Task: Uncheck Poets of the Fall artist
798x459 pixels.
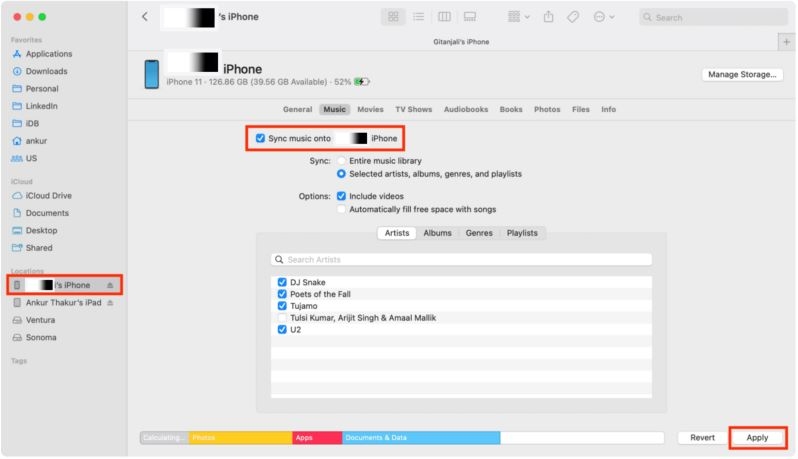Action: [x=282, y=294]
